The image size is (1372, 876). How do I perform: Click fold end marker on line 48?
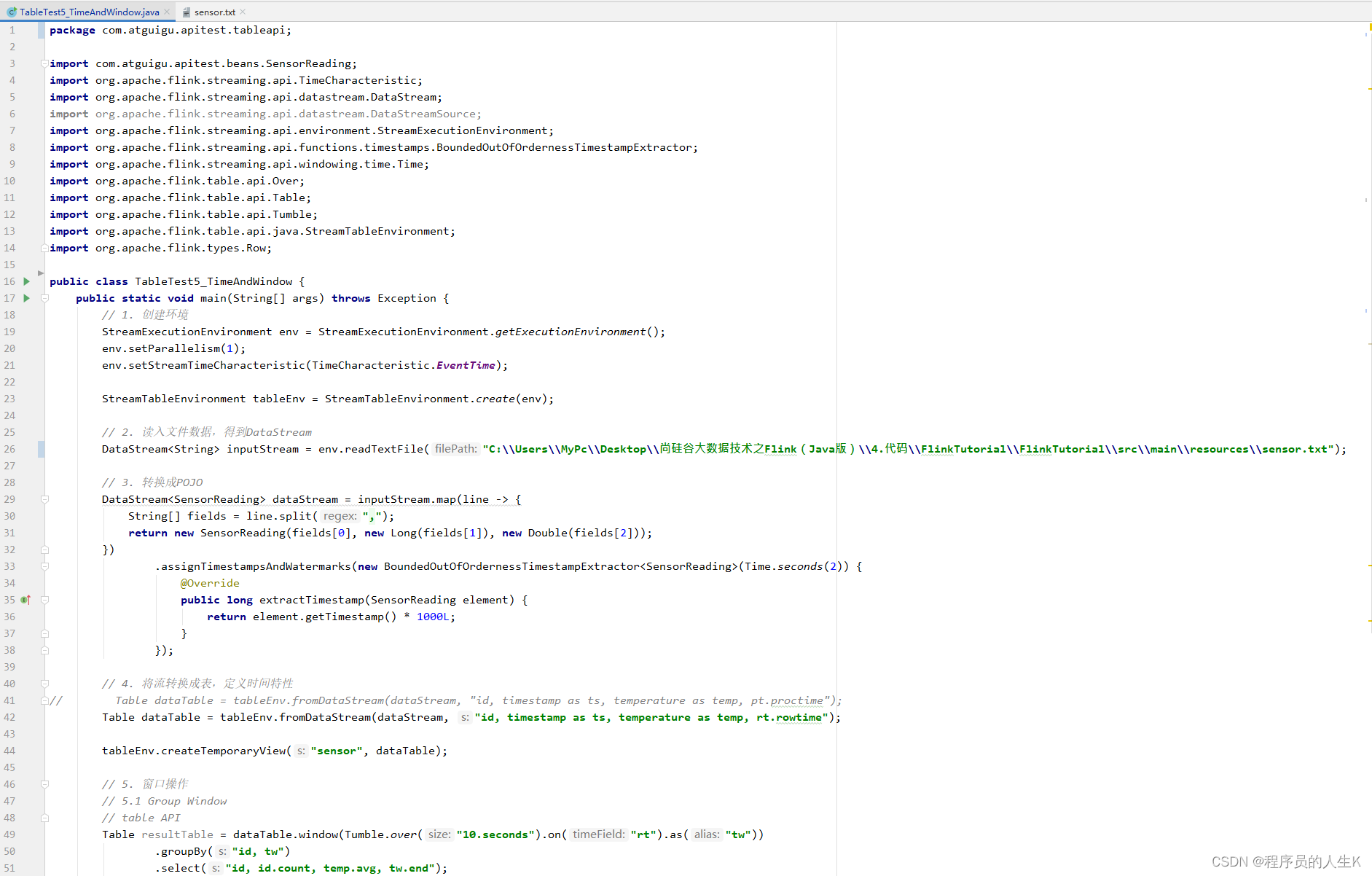(x=44, y=818)
